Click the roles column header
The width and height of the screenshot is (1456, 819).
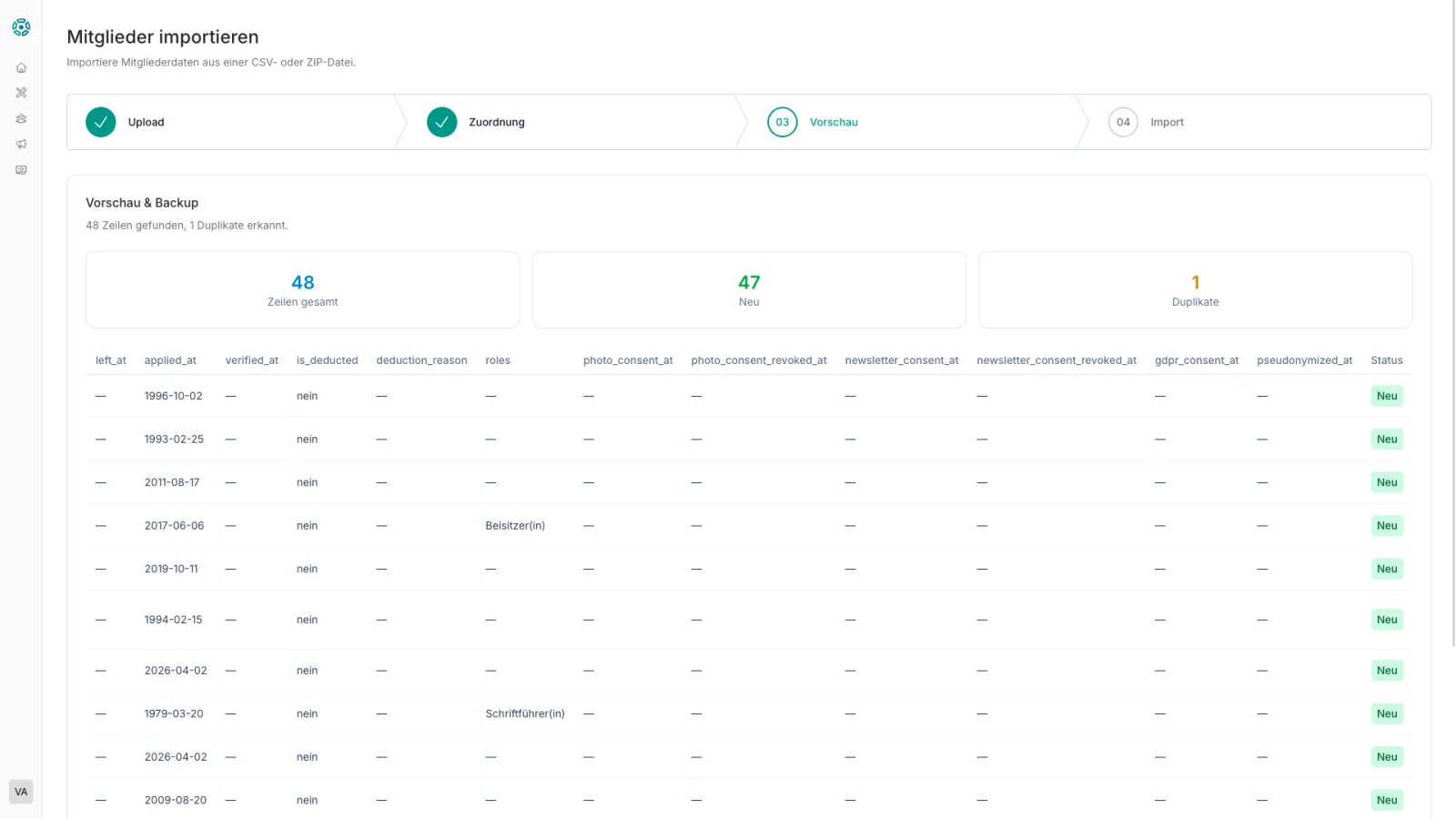coord(498,360)
